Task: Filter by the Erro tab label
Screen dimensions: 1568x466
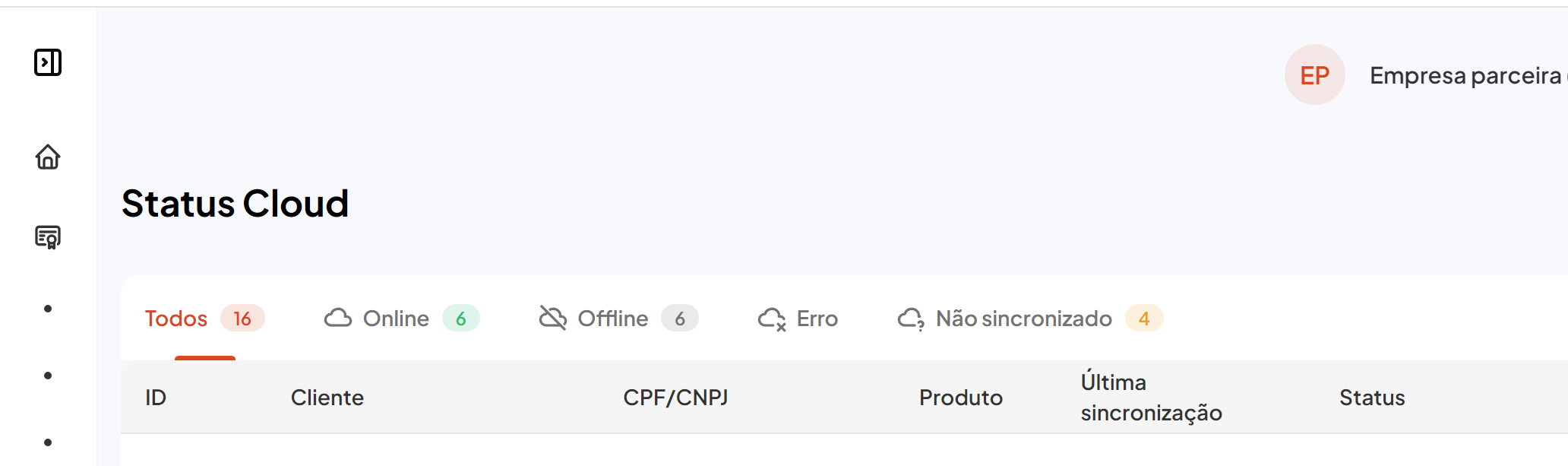Action: click(817, 319)
